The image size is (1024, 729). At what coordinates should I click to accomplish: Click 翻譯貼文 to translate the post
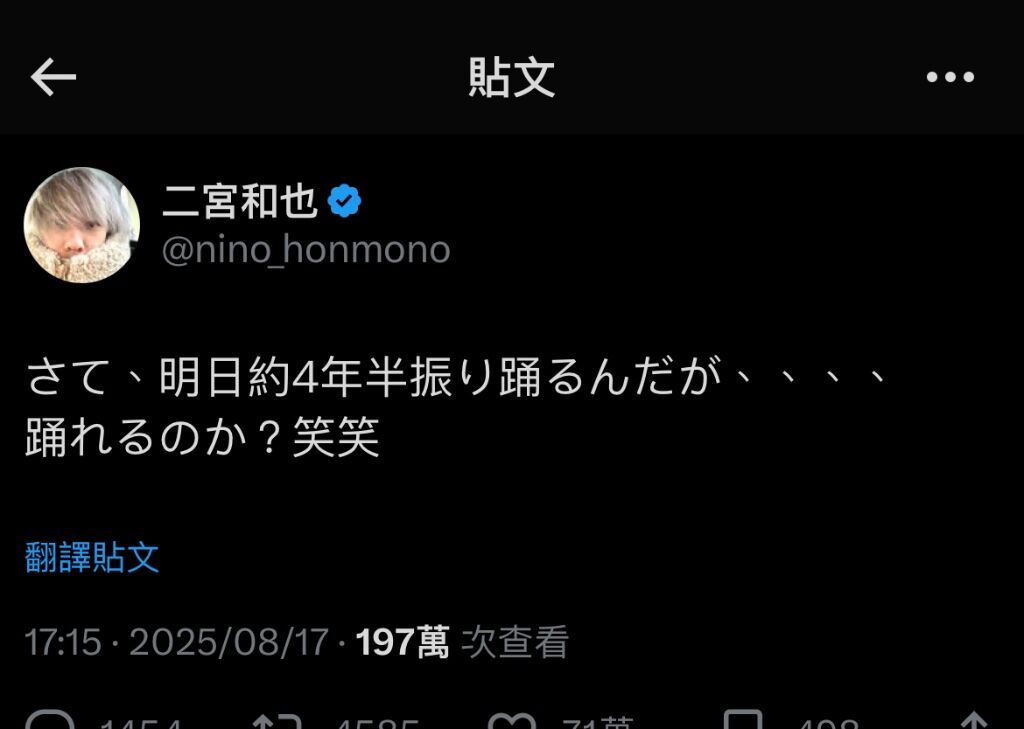point(92,558)
